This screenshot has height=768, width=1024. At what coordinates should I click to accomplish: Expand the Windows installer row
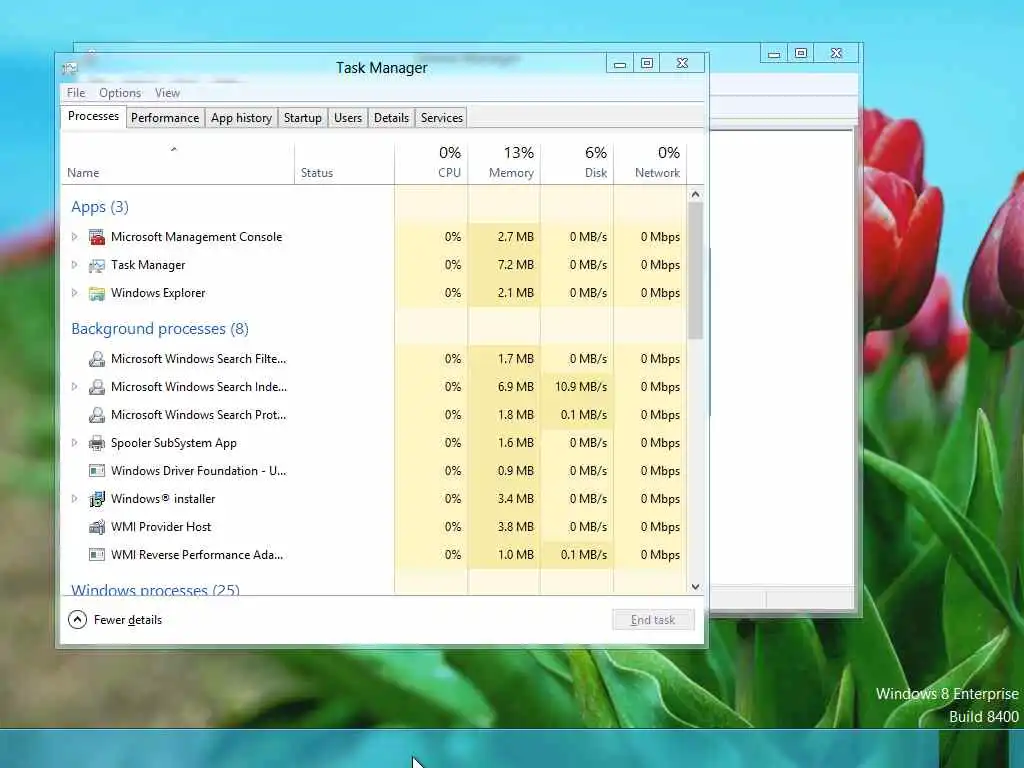[x=74, y=499]
